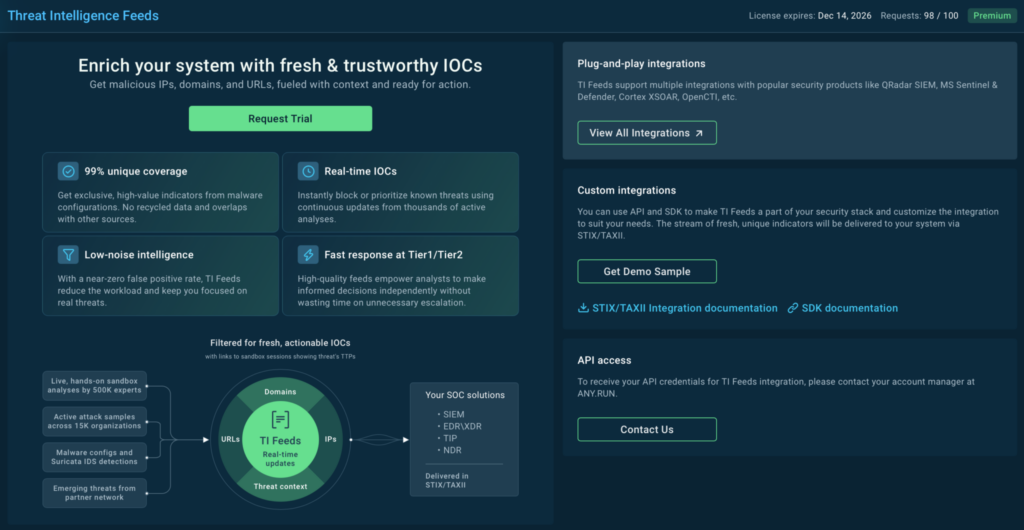
Task: Click the chain link icon beside SDK documentation
Action: (x=793, y=308)
